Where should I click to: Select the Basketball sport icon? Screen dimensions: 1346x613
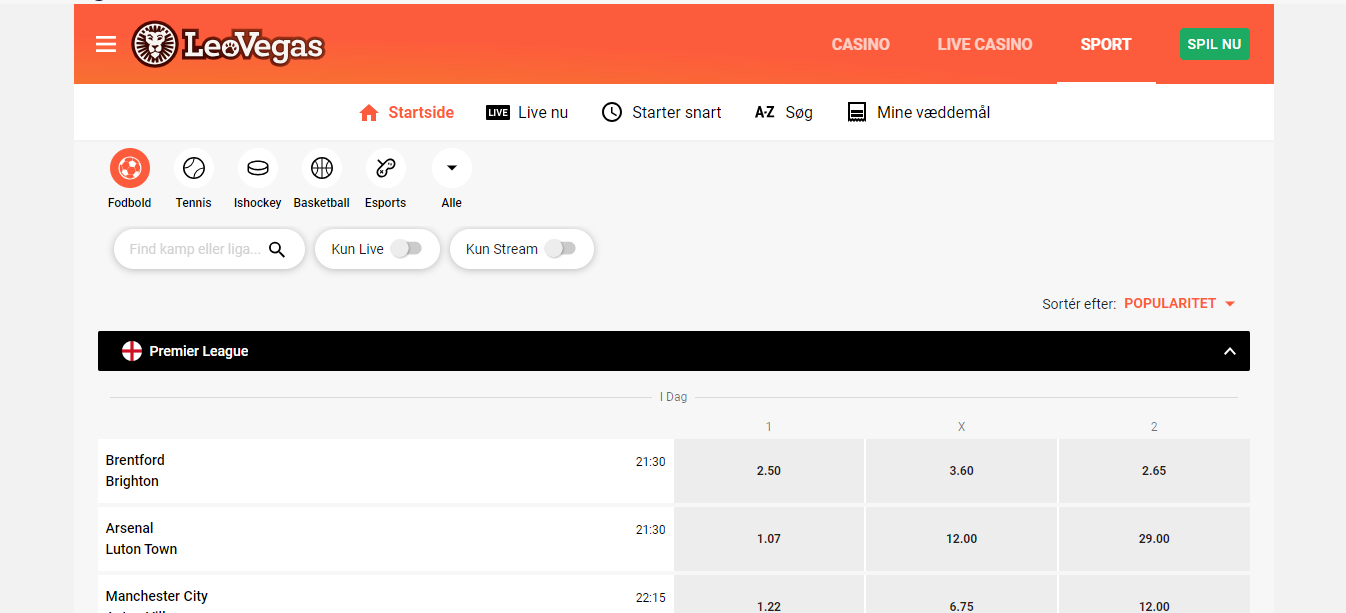pyautogui.click(x=322, y=168)
